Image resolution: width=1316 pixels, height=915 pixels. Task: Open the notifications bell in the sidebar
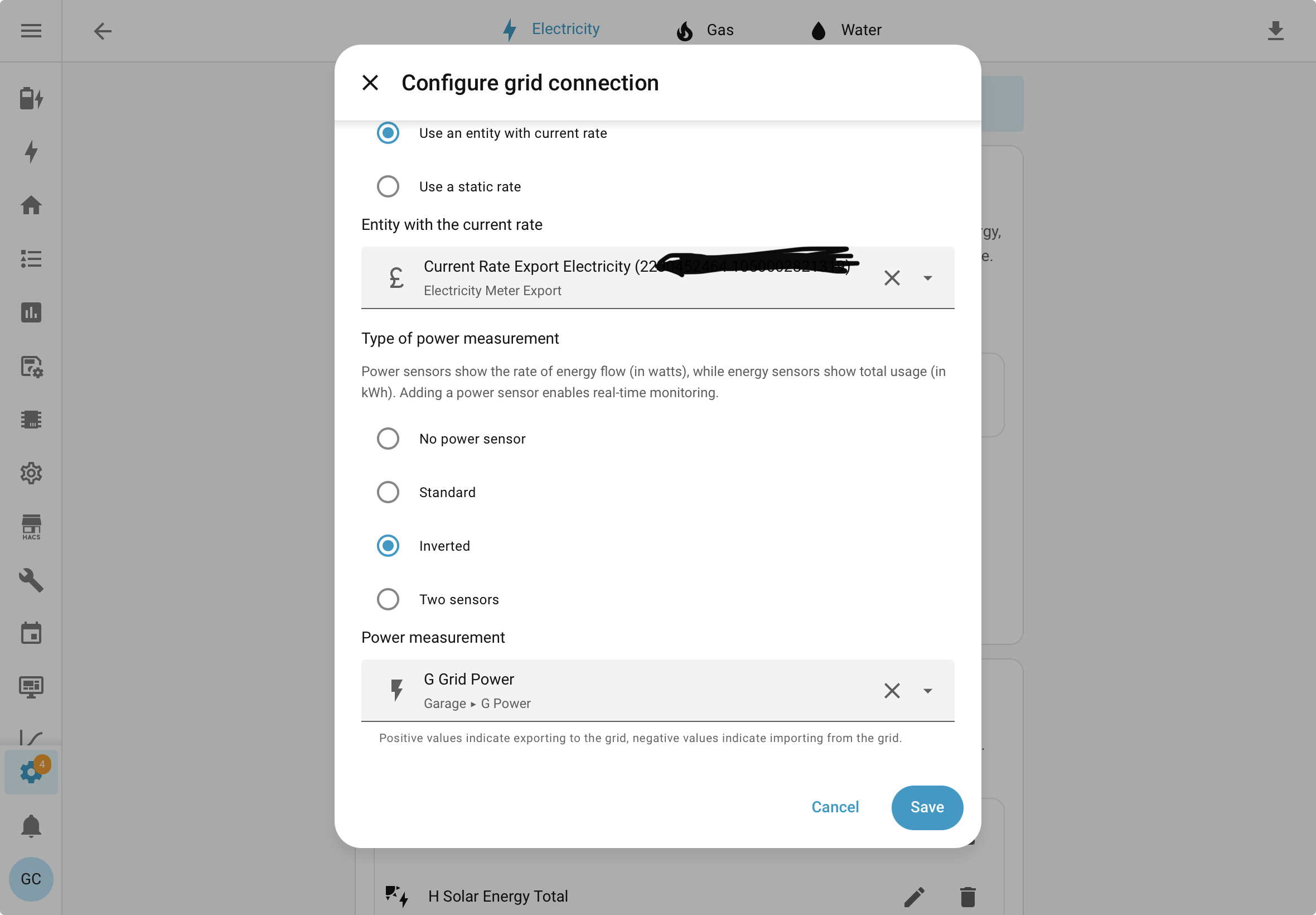pos(31,826)
